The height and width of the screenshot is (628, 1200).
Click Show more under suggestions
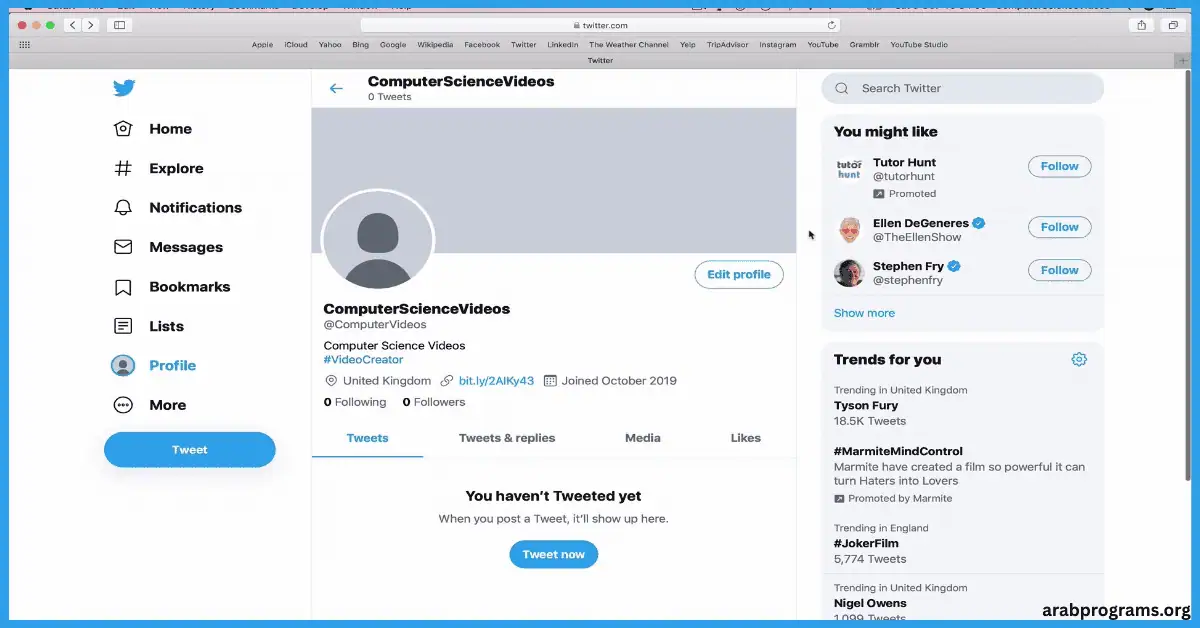click(864, 313)
